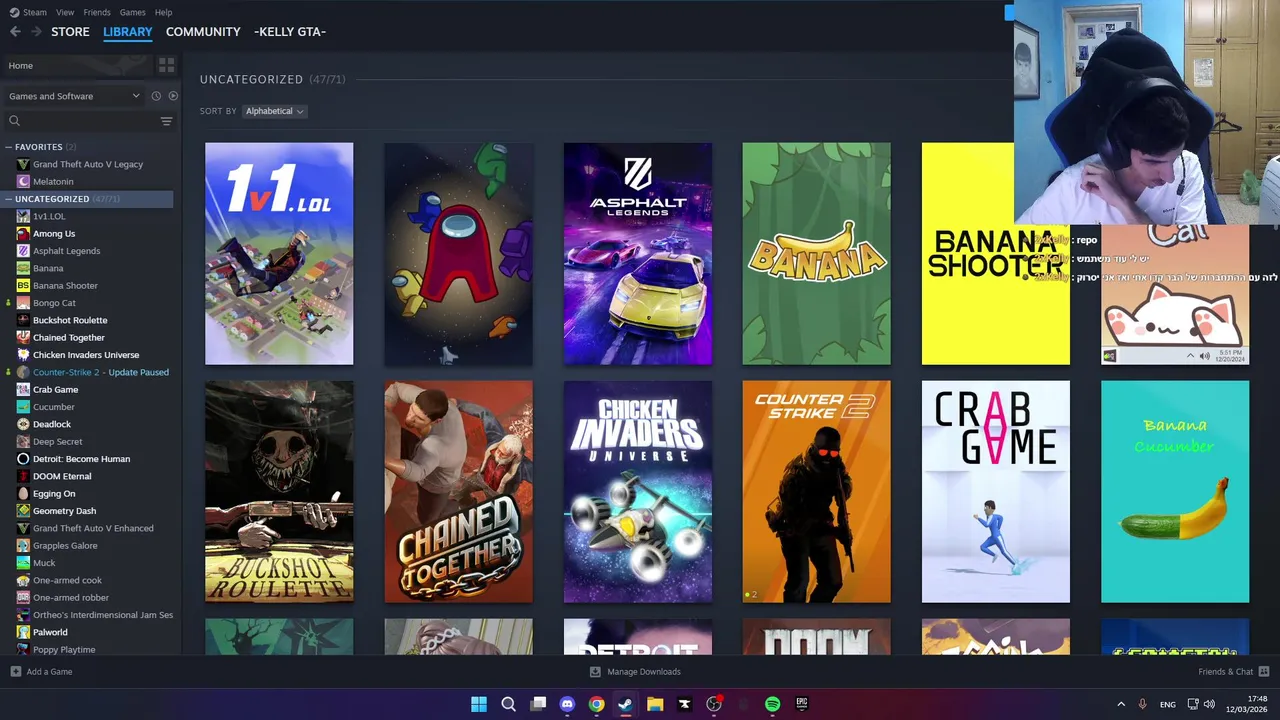Go to the Store tab
Viewport: 1280px width, 720px height.
[x=70, y=32]
